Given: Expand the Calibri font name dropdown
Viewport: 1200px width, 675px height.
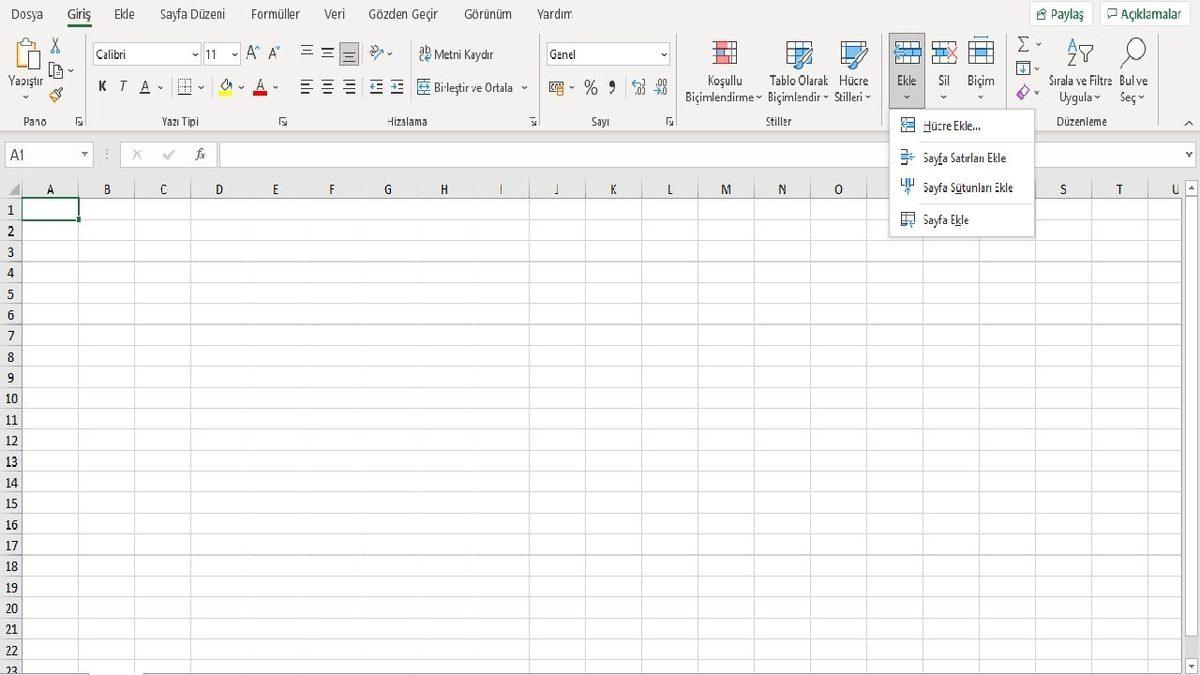Looking at the screenshot, I should [x=194, y=54].
